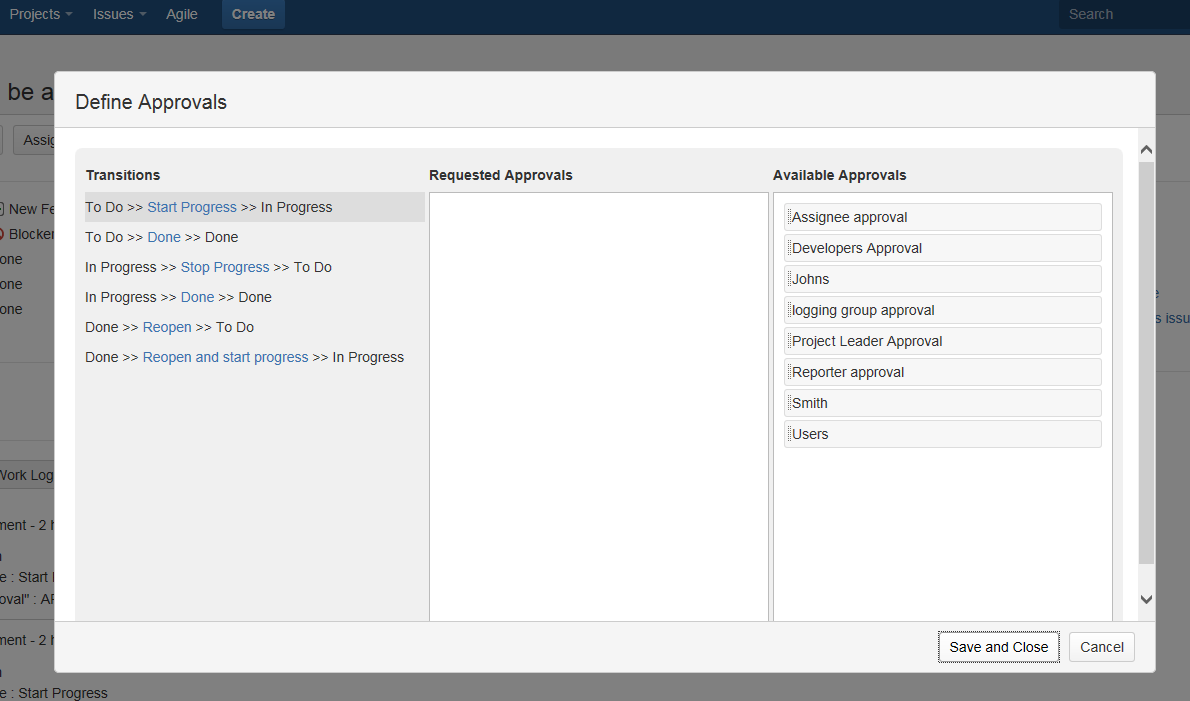
Task: Click the Save and Close button
Action: pos(998,647)
